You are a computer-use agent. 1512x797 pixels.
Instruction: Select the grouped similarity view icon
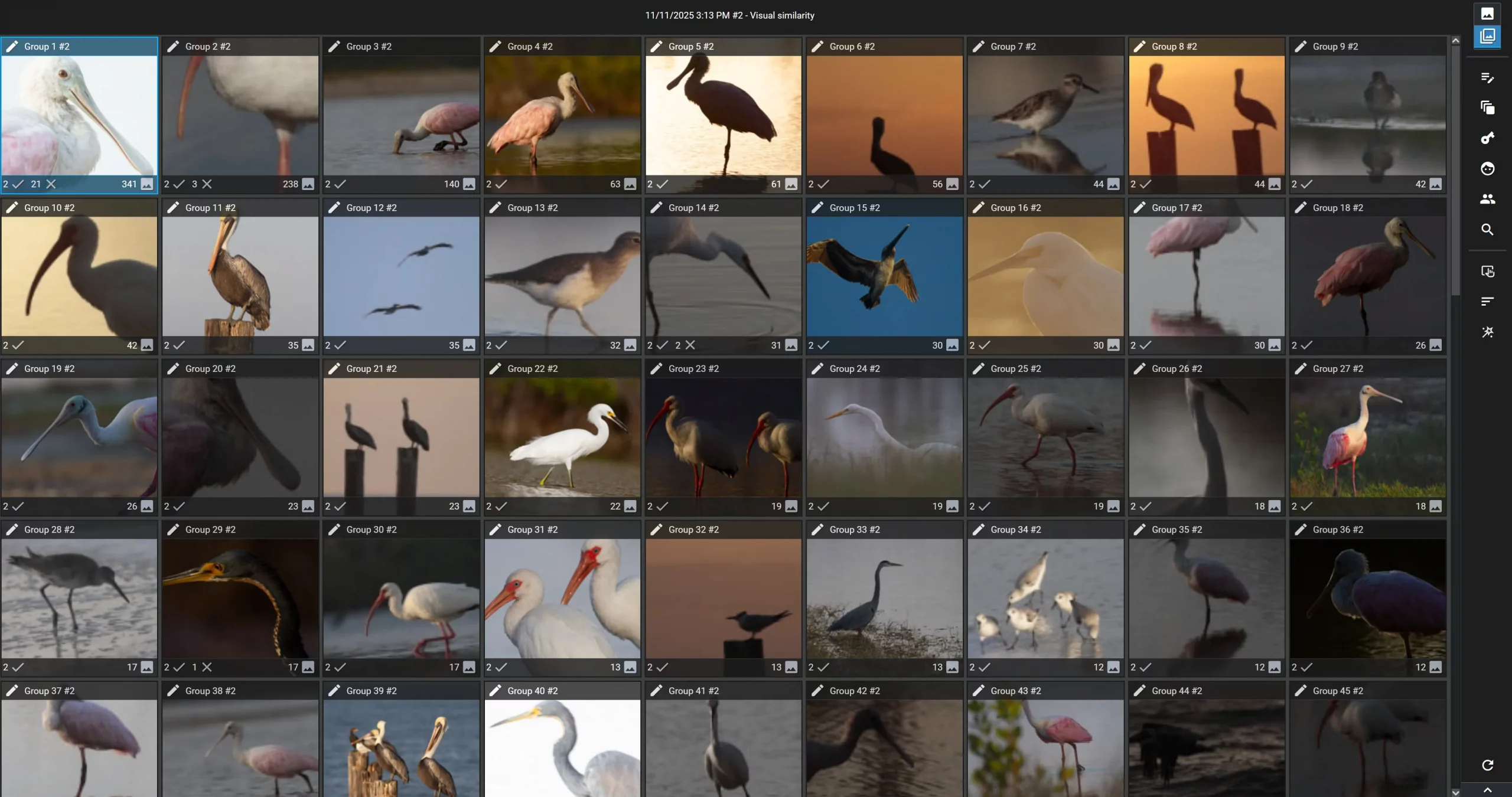coord(1488,36)
